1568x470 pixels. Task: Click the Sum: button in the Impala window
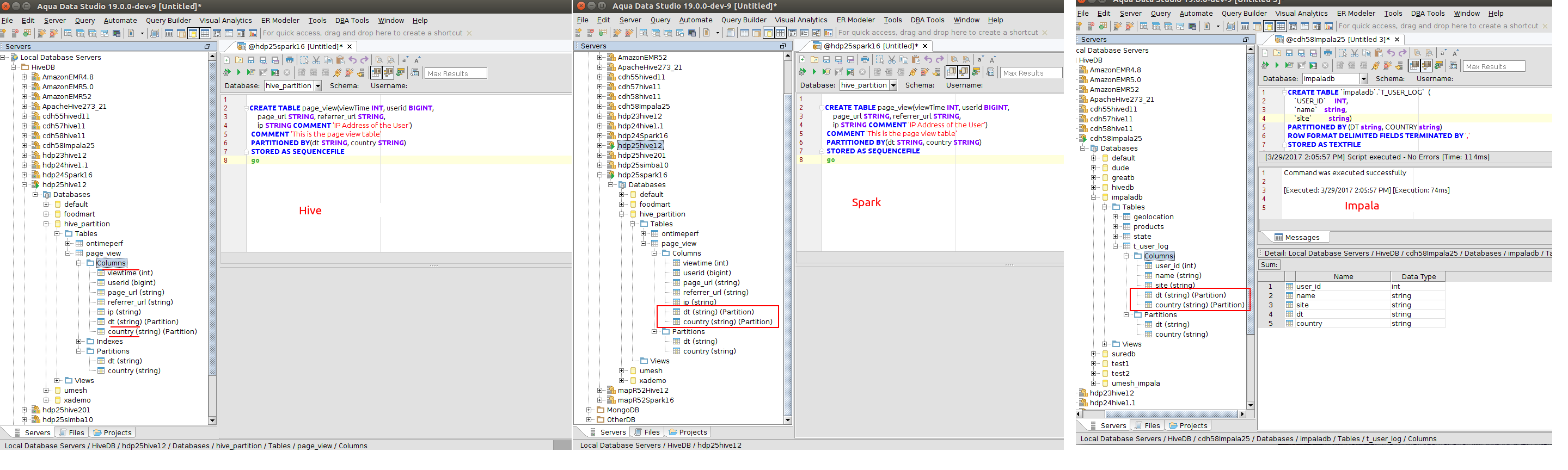tap(1269, 265)
